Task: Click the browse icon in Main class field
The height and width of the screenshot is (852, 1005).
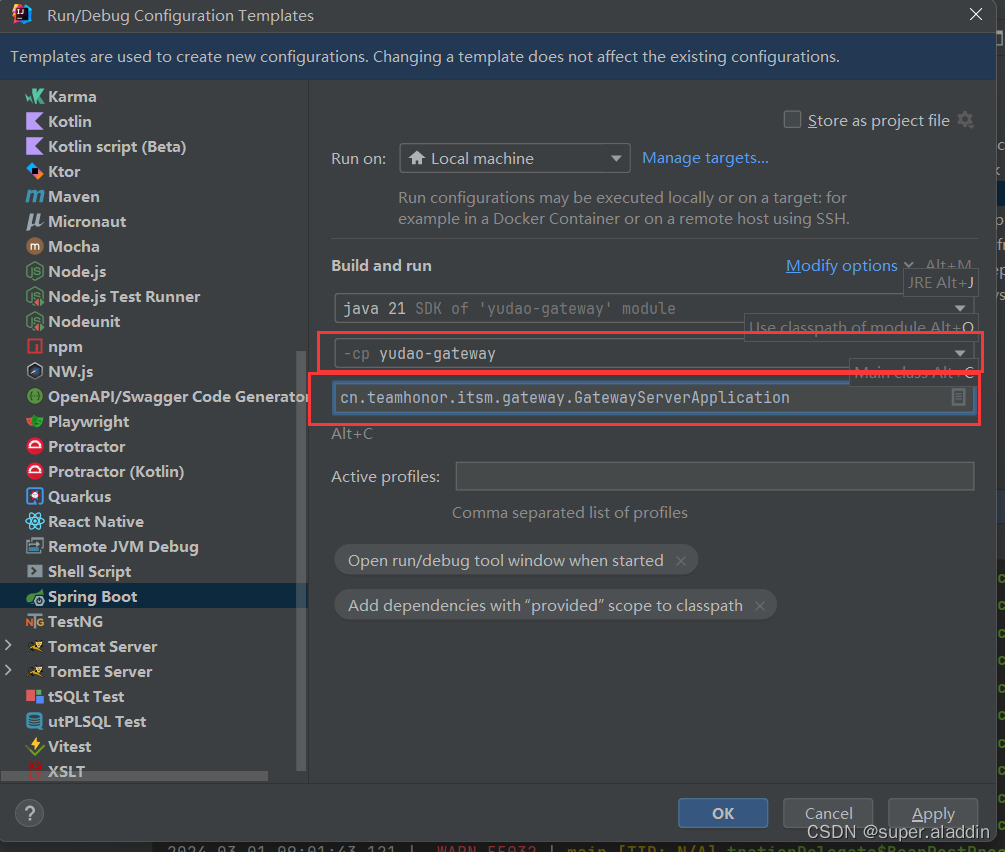Action: [x=958, y=397]
